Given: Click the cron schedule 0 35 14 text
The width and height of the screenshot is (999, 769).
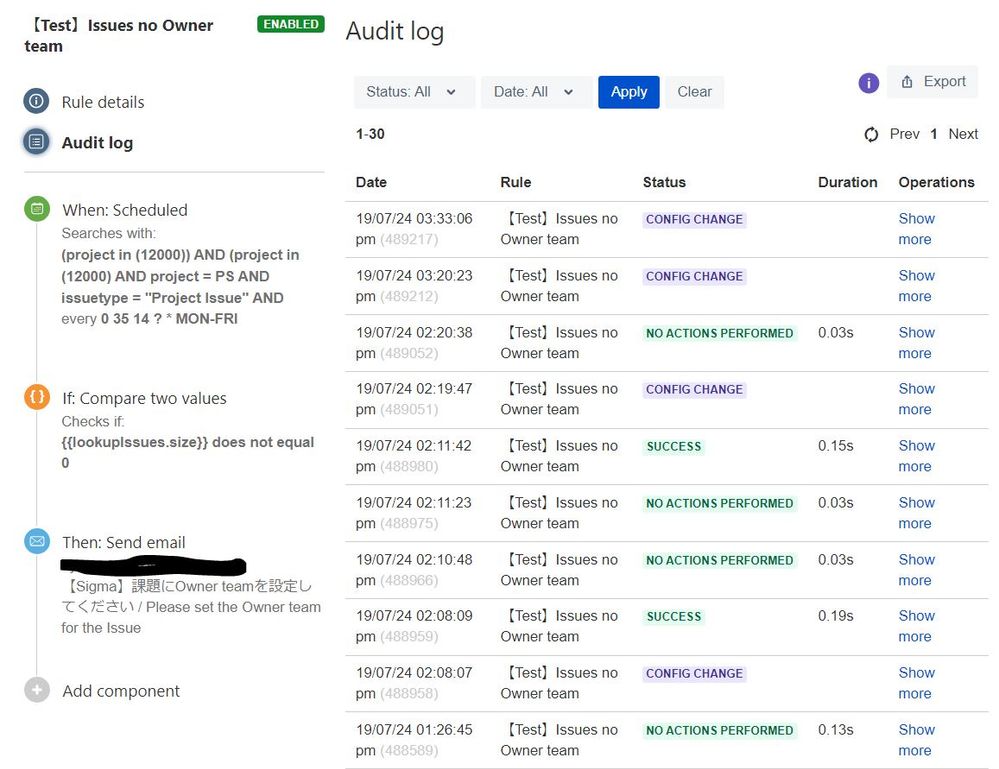Looking at the screenshot, I should 169,319.
